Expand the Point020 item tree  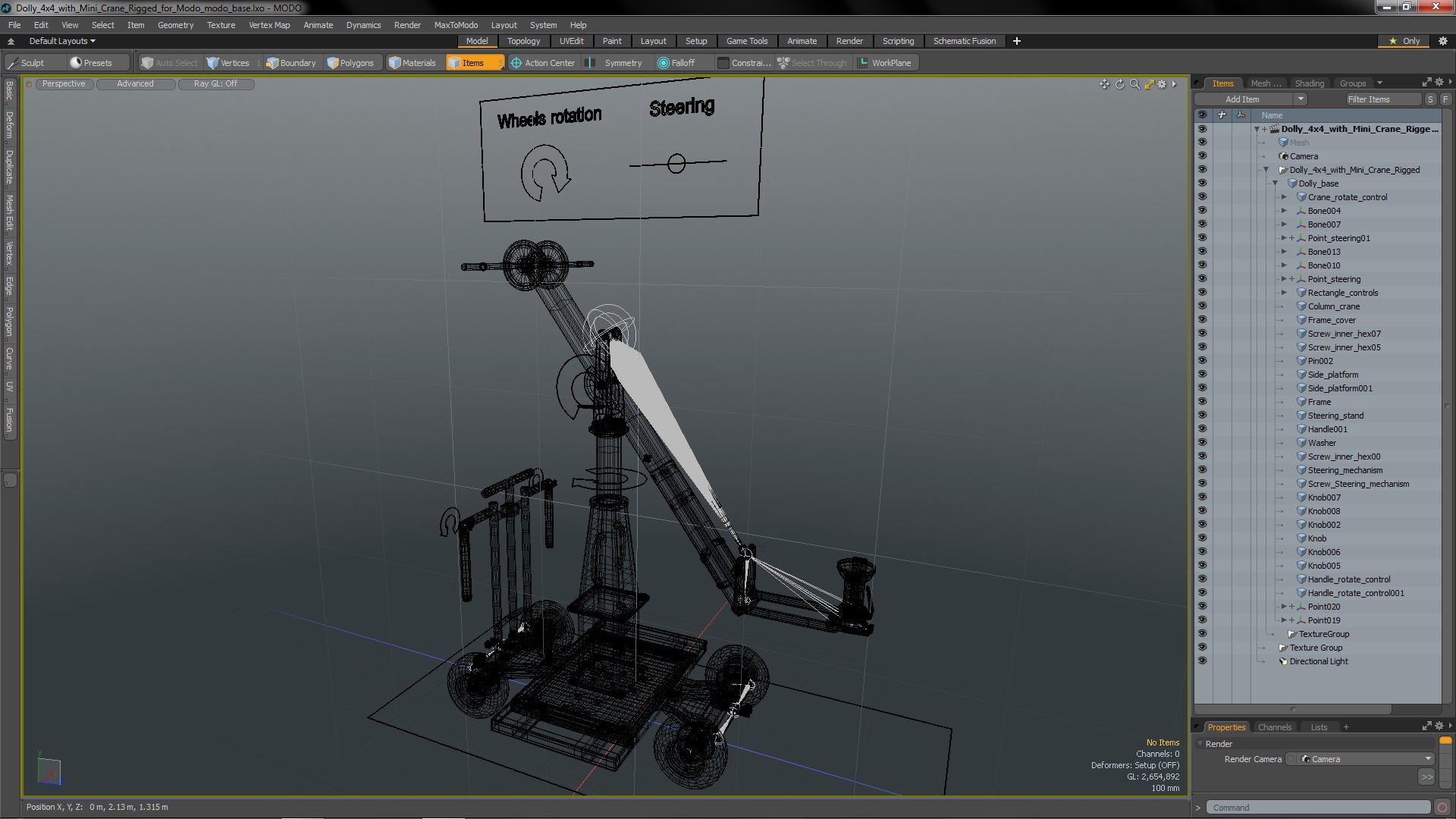click(x=1282, y=606)
